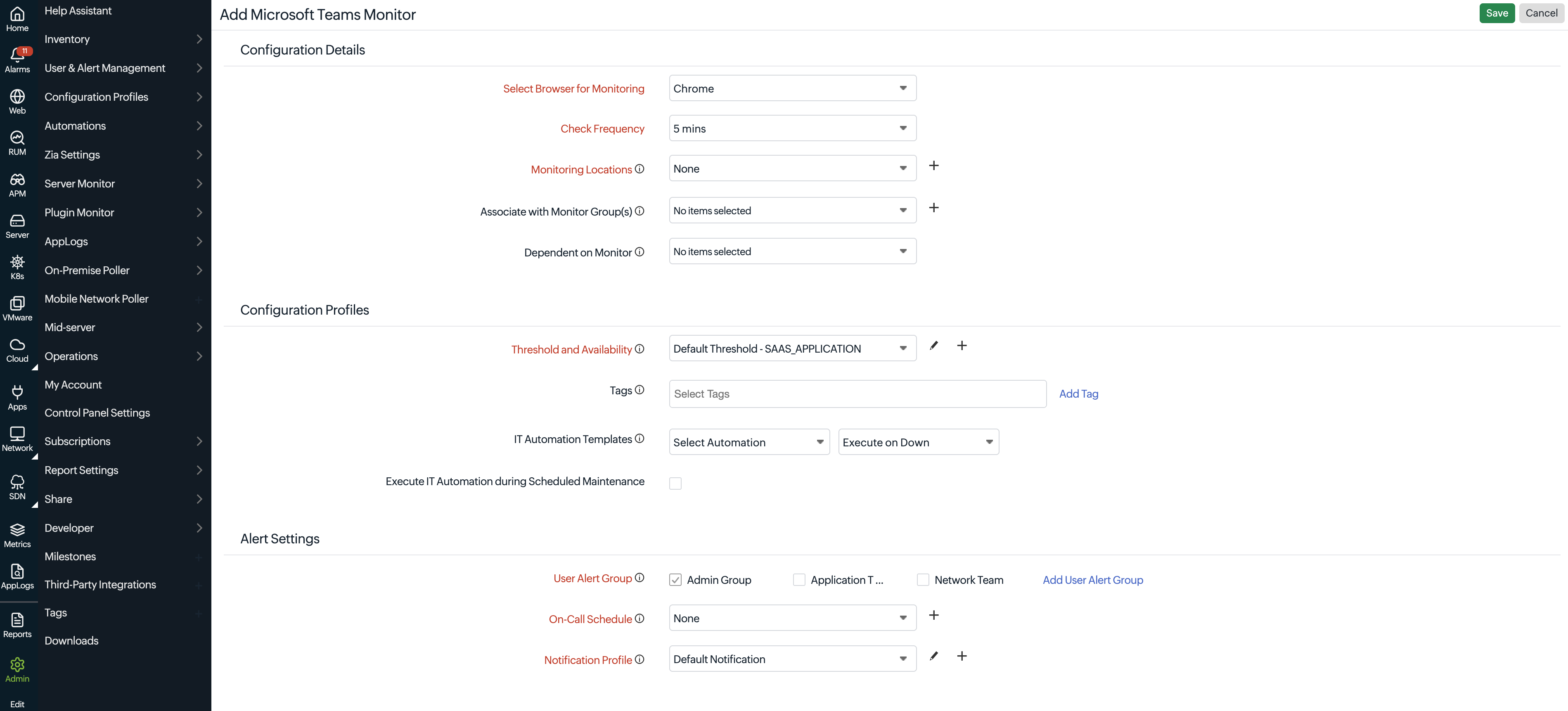The width and height of the screenshot is (1568, 711).
Task: Show info for Monitoring Locations
Action: pos(639,168)
